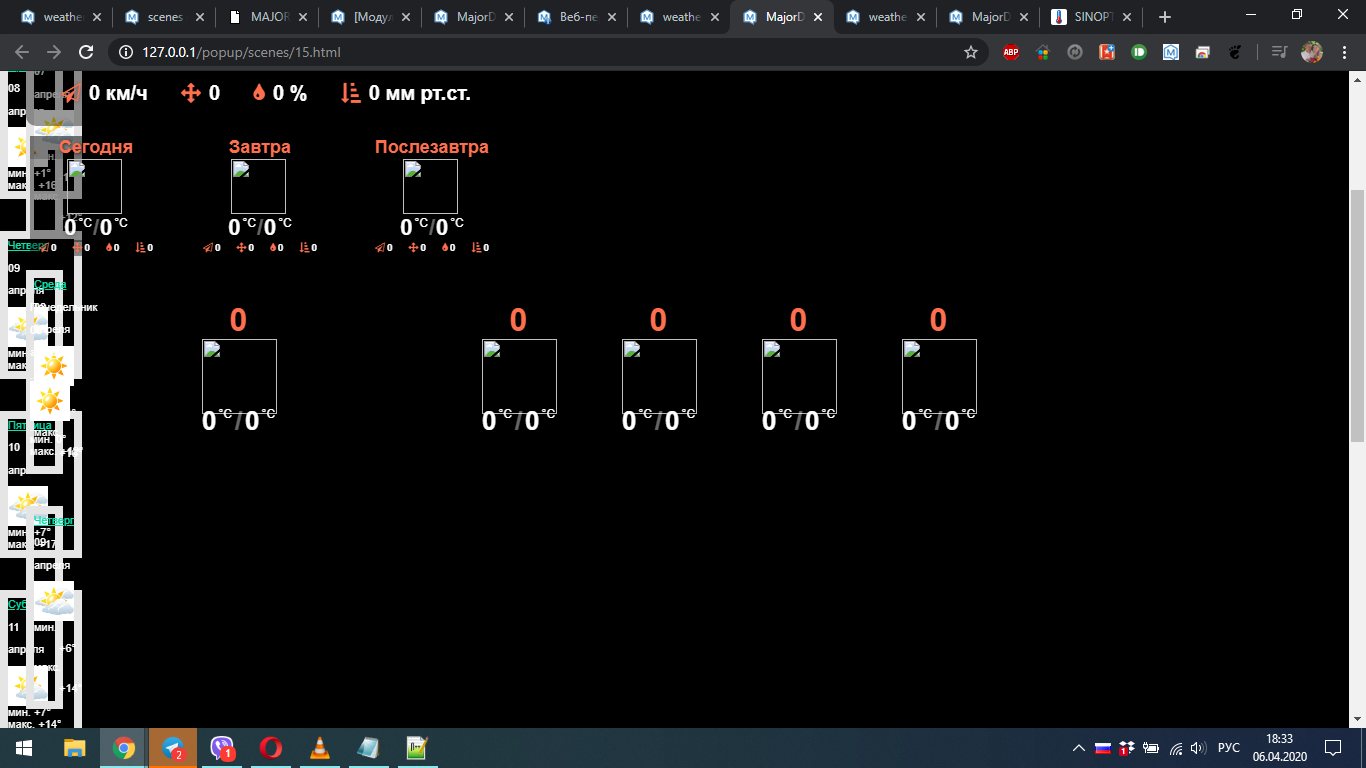
Task: Reload the page
Action: [x=86, y=52]
